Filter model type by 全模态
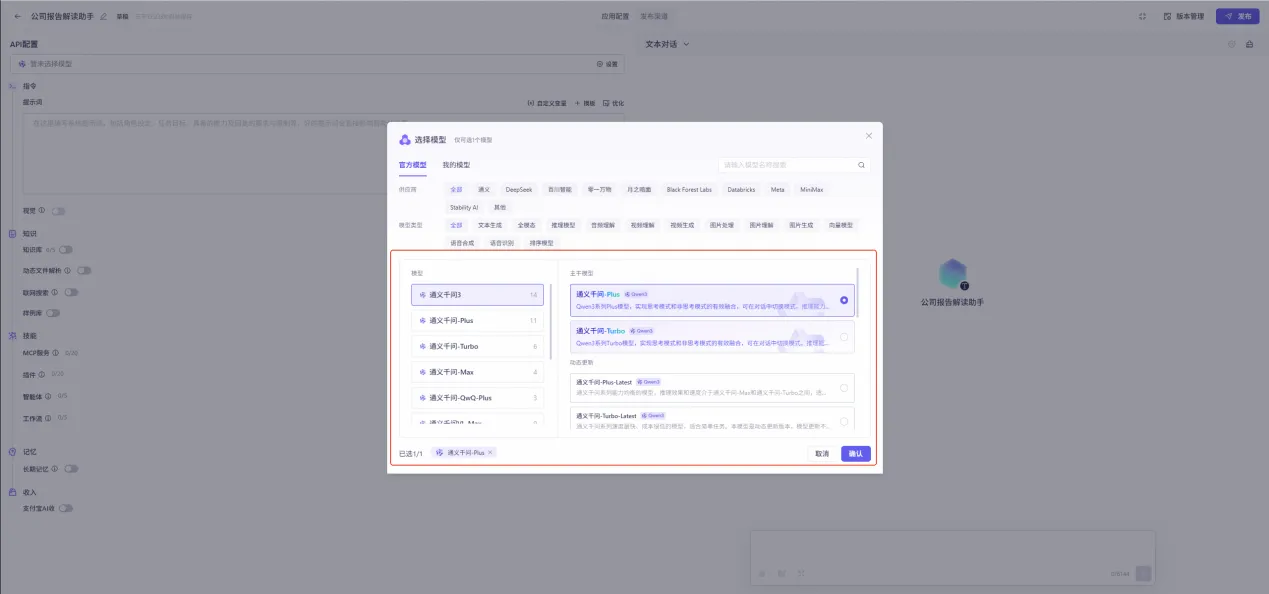Viewport: 1269px width, 594px height. coord(528,225)
